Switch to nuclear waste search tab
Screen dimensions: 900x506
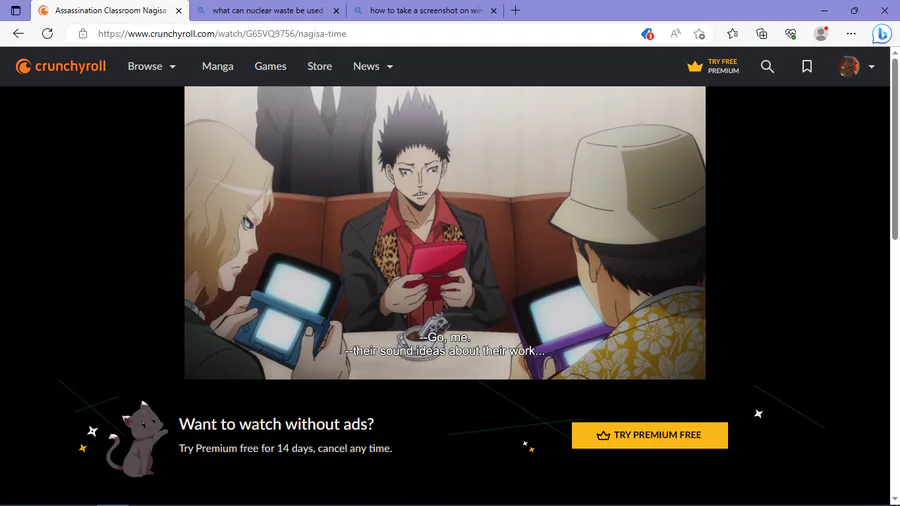[x=267, y=10]
